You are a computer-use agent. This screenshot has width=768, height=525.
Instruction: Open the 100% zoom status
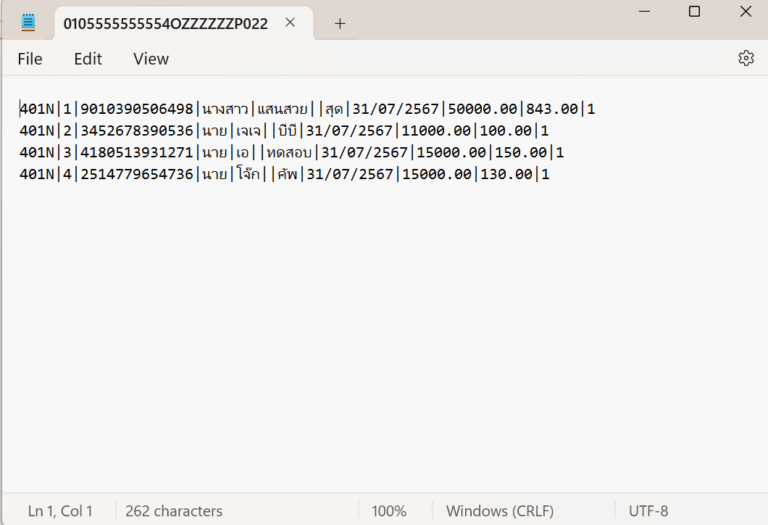(x=389, y=511)
